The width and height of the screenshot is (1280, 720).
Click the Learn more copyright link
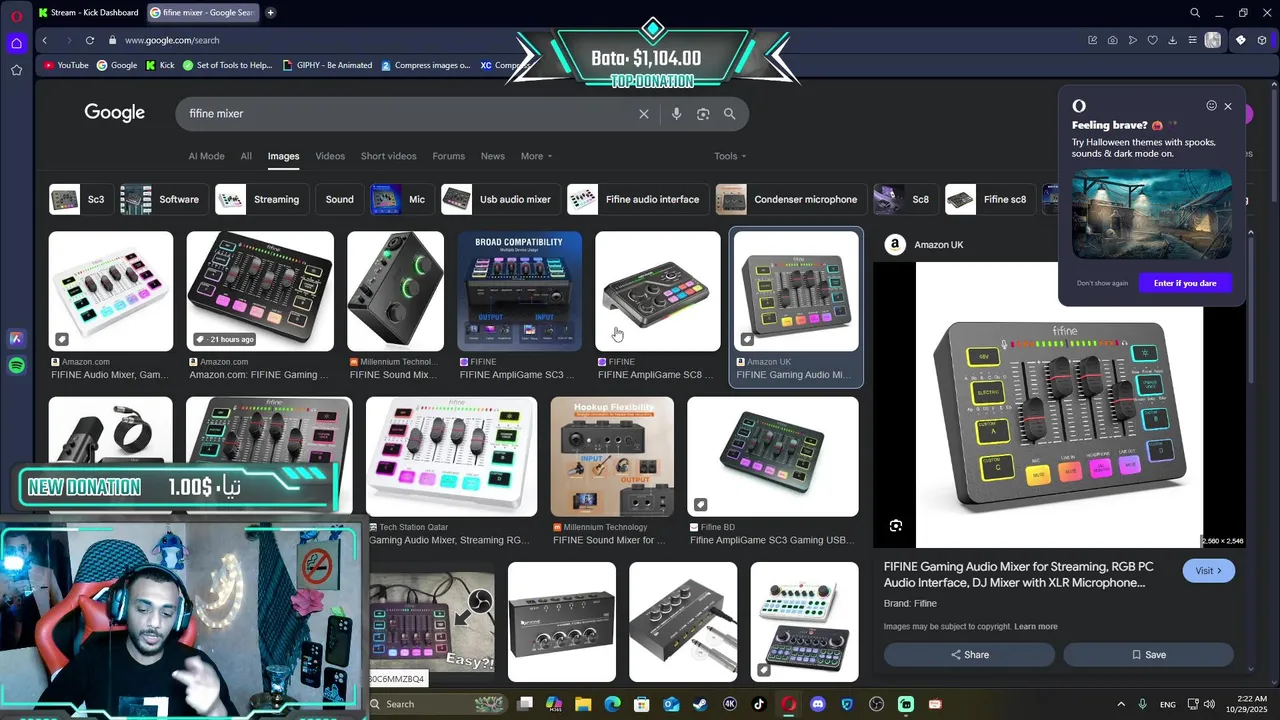pos(1035,627)
